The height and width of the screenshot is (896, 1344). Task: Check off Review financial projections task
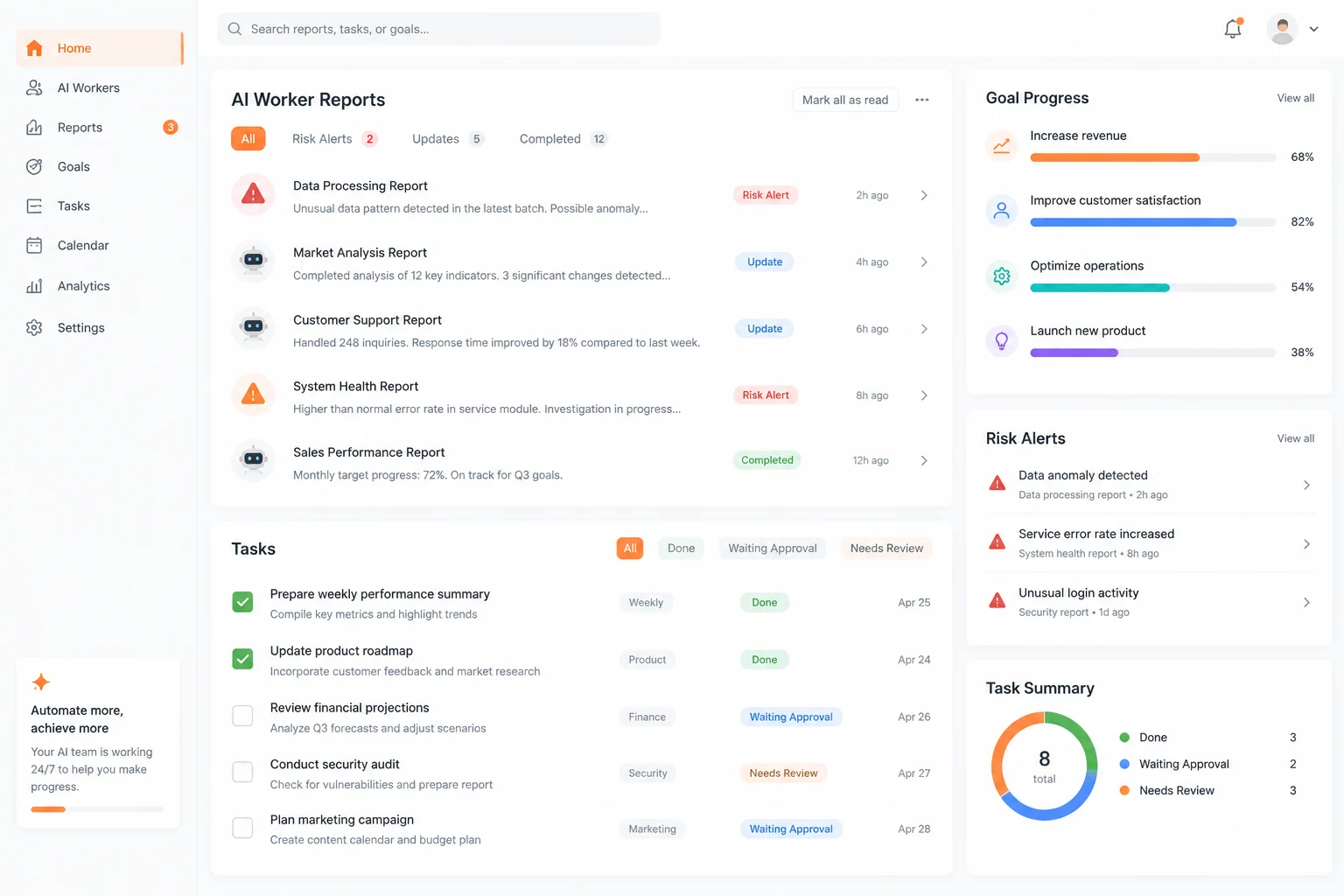point(242,716)
